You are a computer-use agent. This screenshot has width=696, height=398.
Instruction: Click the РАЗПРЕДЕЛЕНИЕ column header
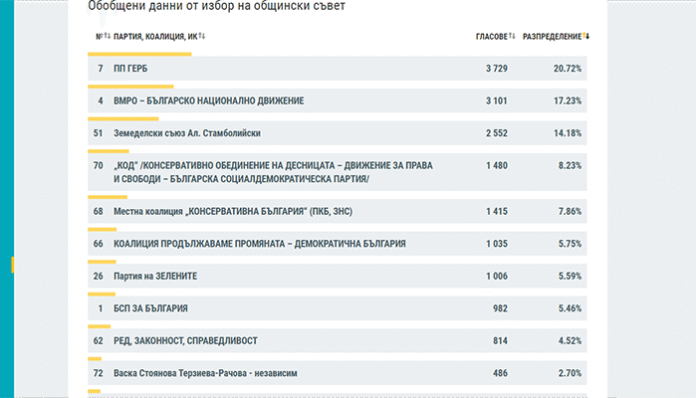(552, 36)
